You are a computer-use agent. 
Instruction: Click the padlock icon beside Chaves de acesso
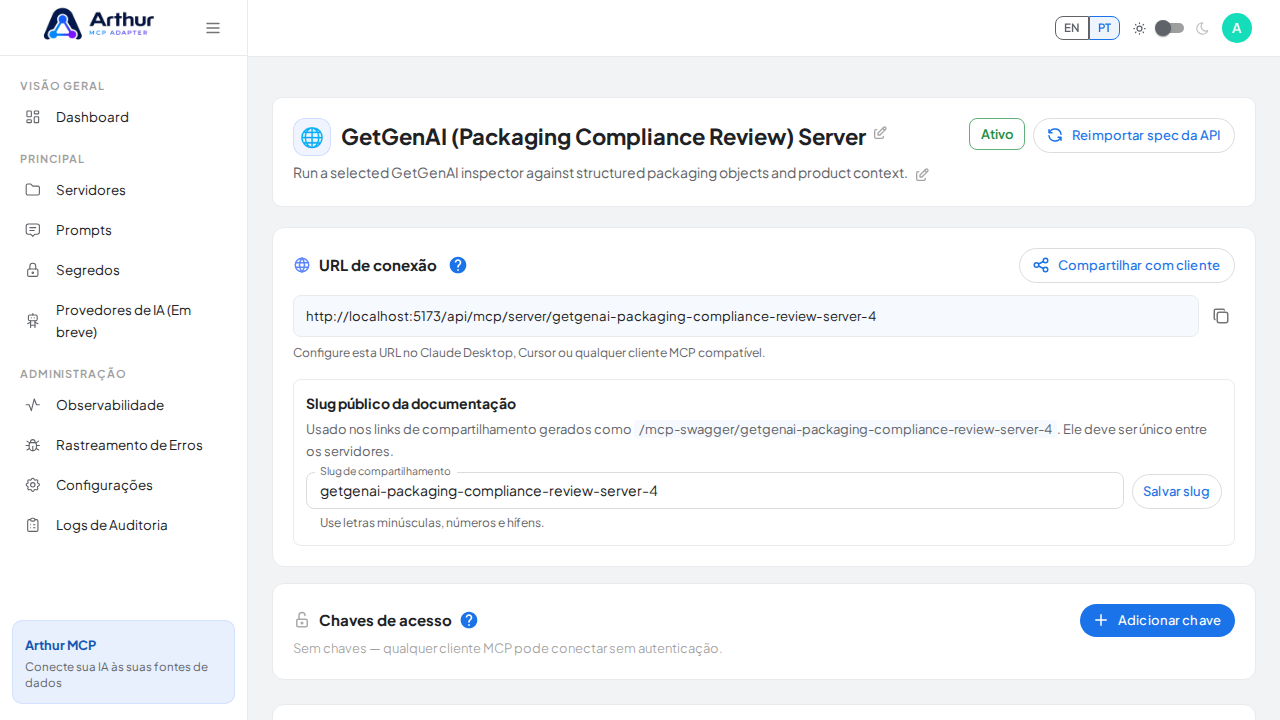[302, 620]
